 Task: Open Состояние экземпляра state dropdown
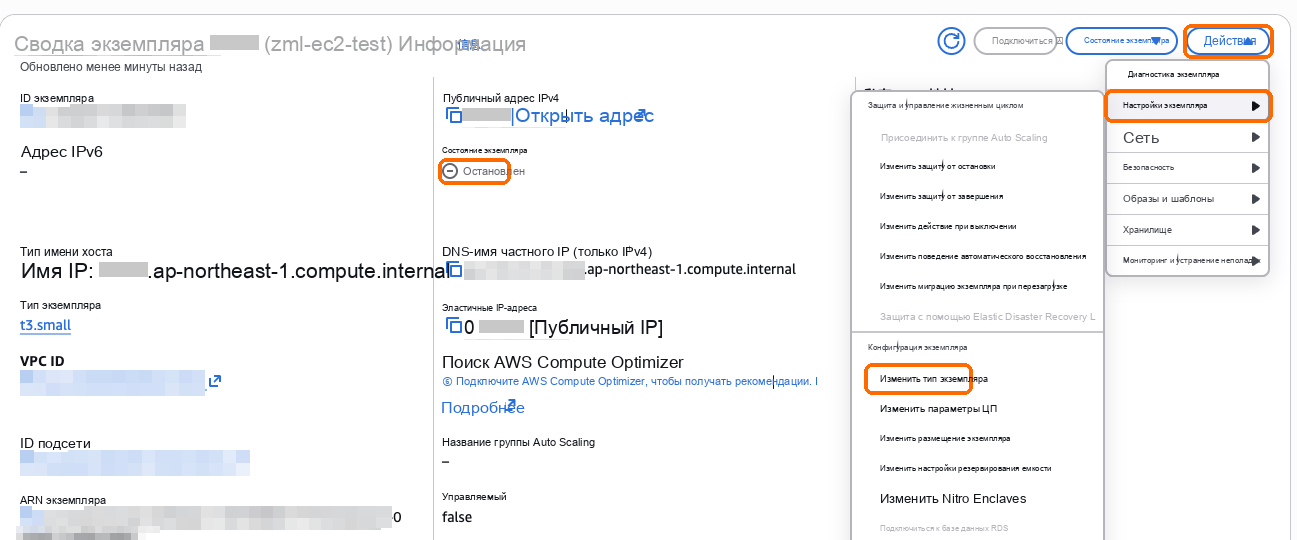[x=1121, y=41]
